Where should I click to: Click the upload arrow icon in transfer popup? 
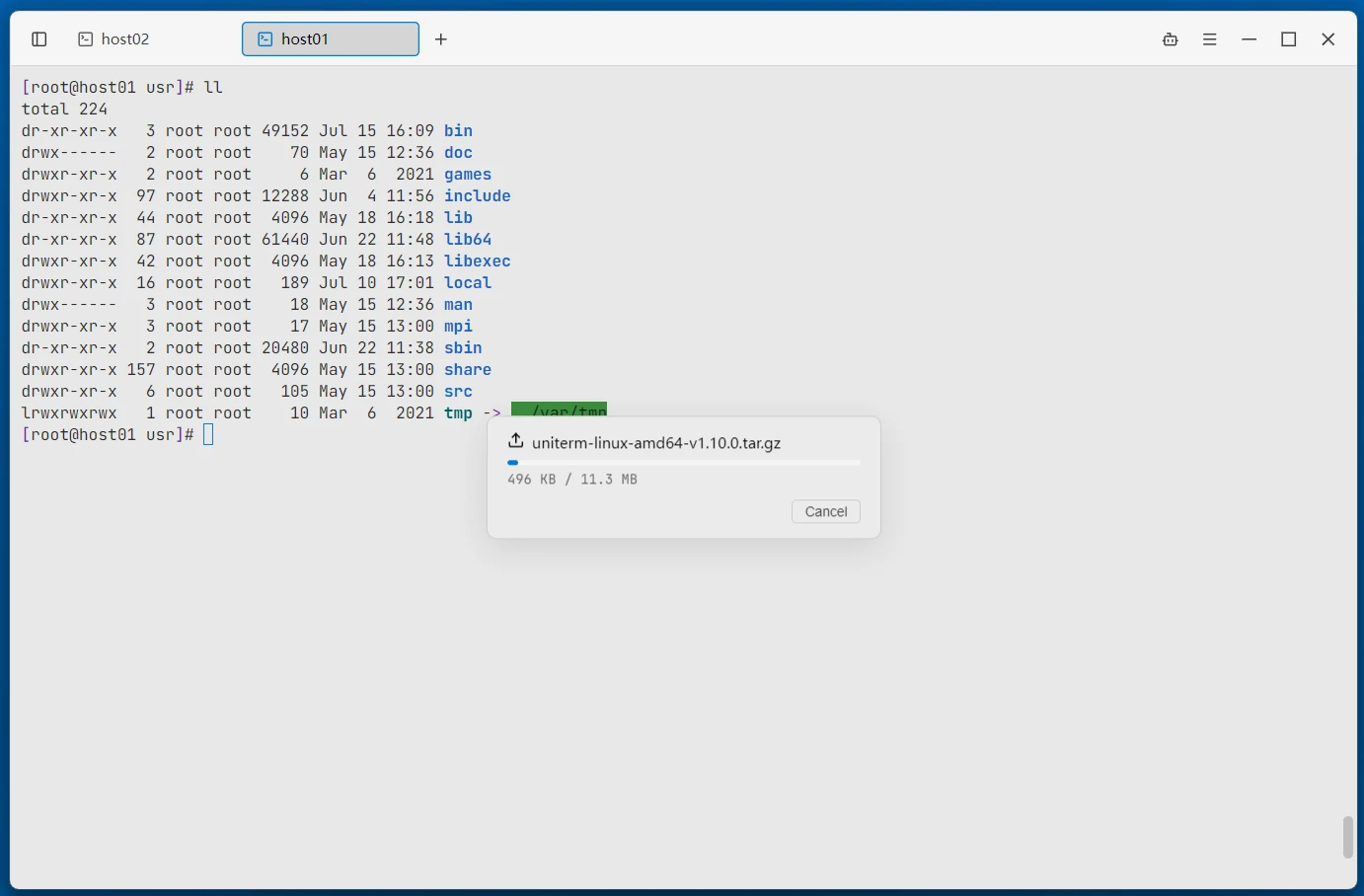(x=515, y=441)
